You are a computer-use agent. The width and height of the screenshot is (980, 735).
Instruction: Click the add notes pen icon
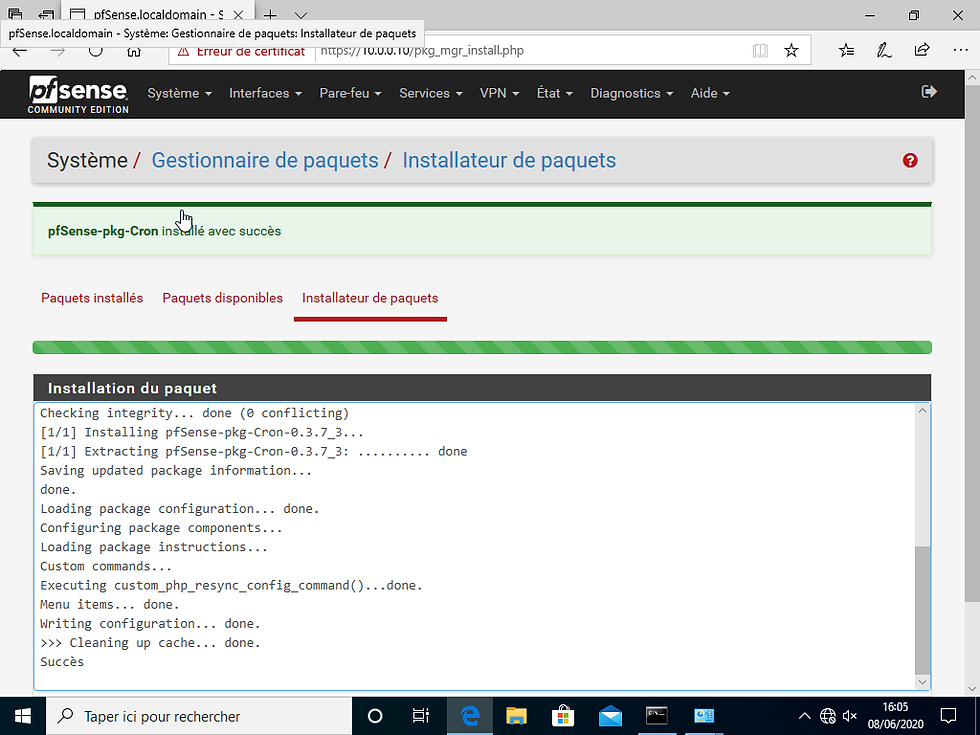coord(884,50)
